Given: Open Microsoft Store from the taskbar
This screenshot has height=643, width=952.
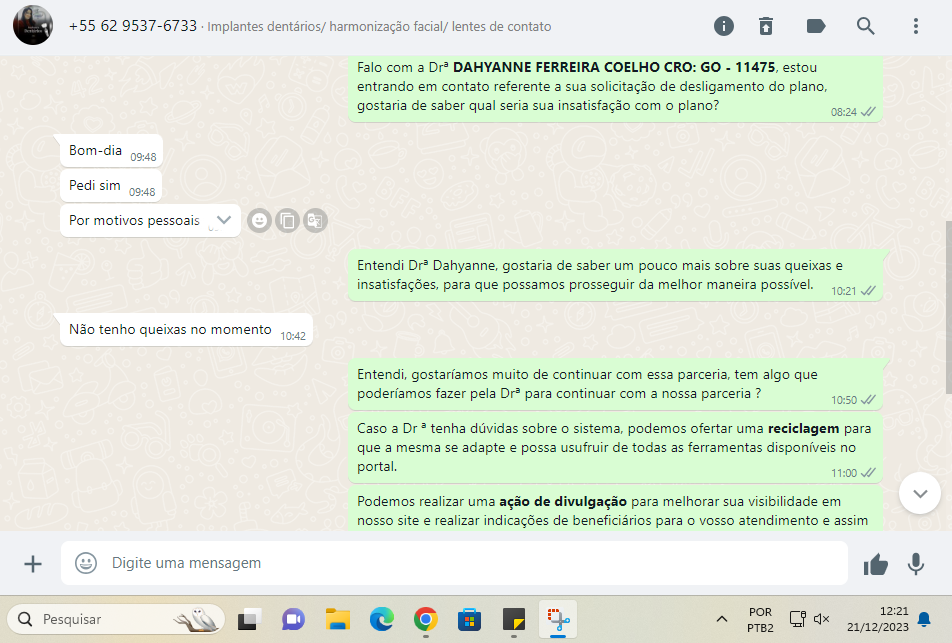Looking at the screenshot, I should (469, 619).
